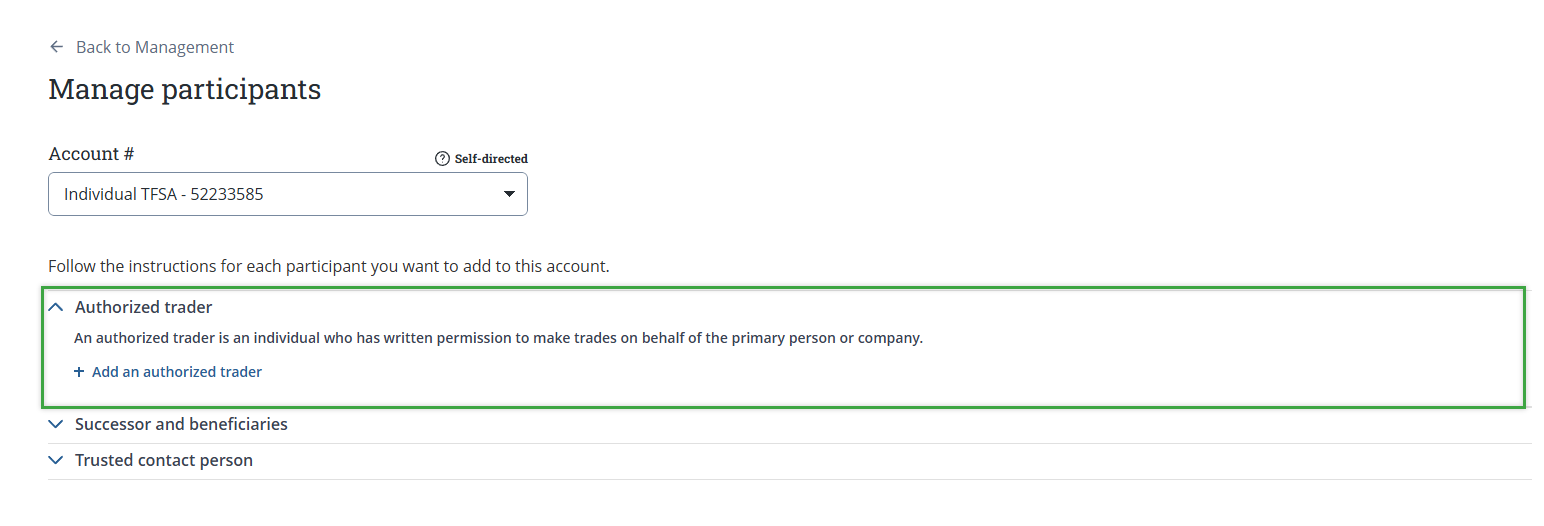Click Add an authorized trader link
The width and height of the screenshot is (1544, 526).
pyautogui.click(x=177, y=372)
